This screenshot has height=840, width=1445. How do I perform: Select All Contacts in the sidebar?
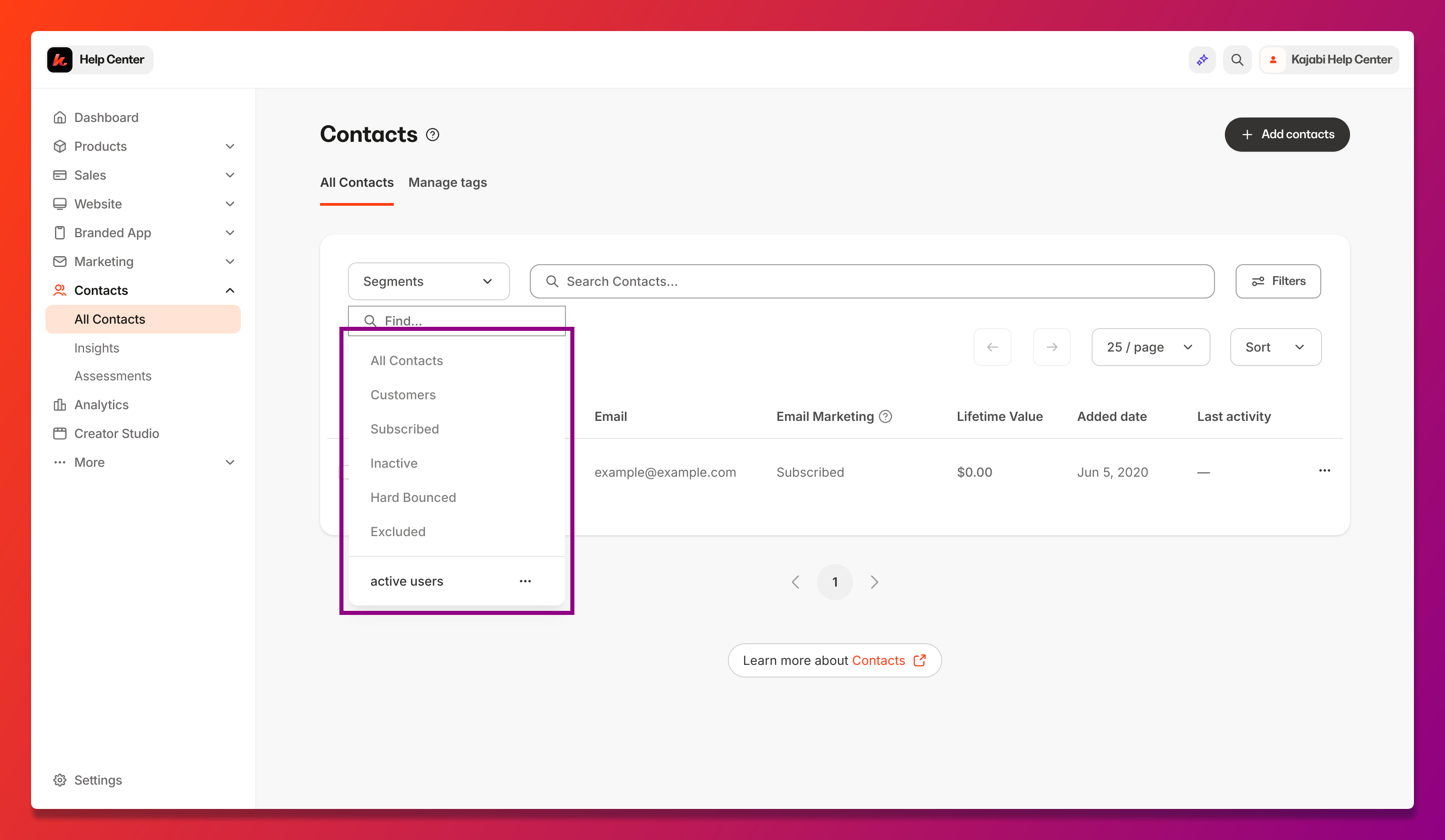coord(143,319)
